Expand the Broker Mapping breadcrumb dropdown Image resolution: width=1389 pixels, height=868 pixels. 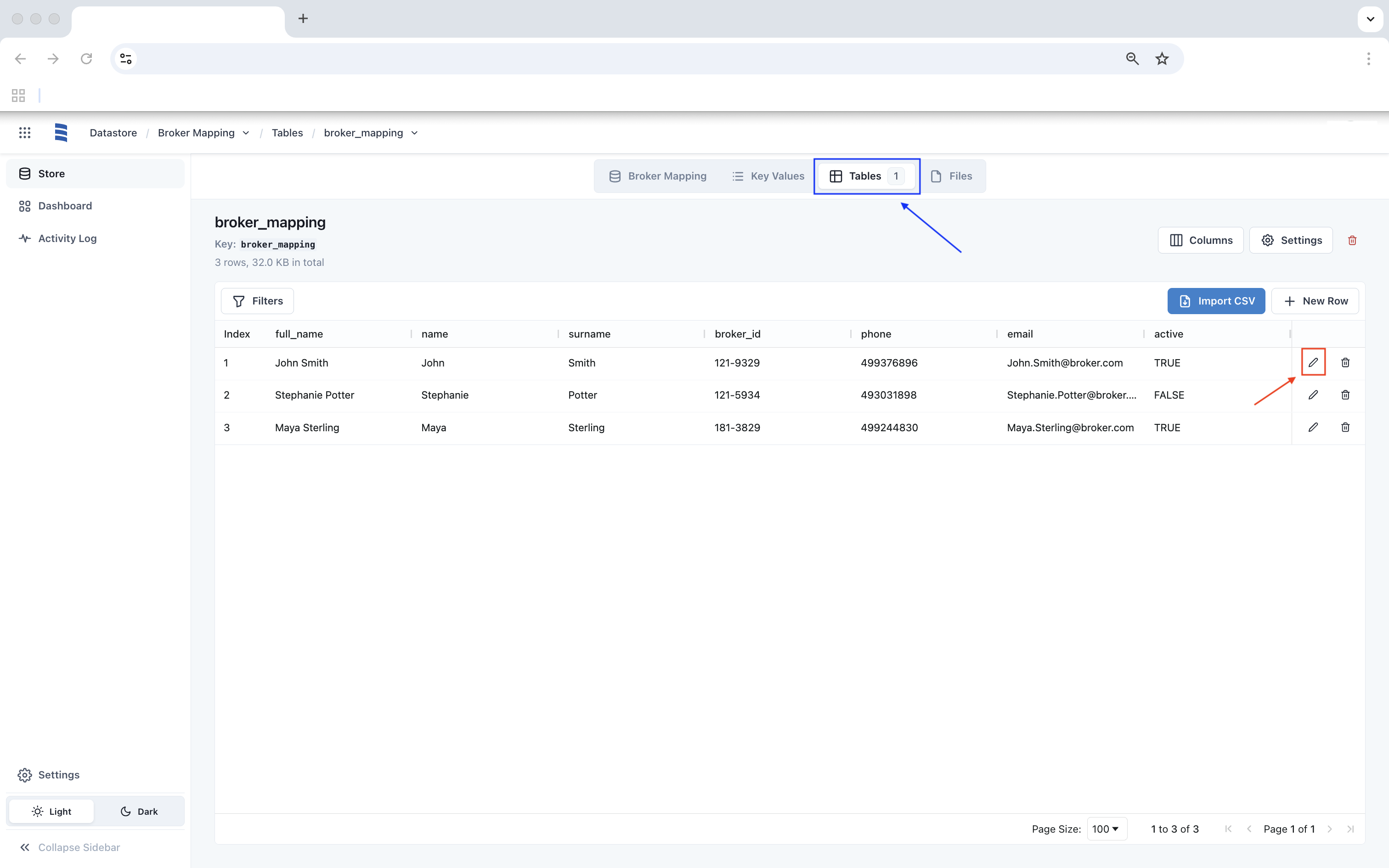[x=246, y=133]
